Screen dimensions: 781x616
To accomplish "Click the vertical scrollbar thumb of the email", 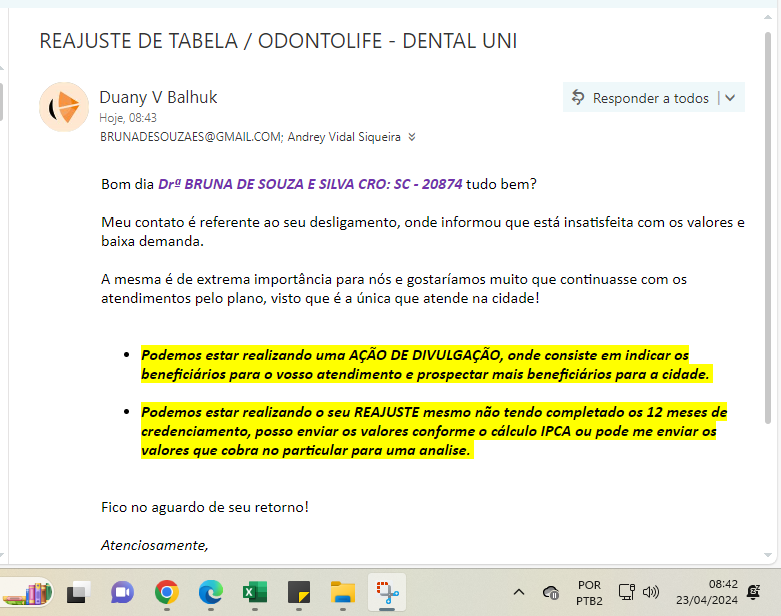I will click(x=768, y=228).
